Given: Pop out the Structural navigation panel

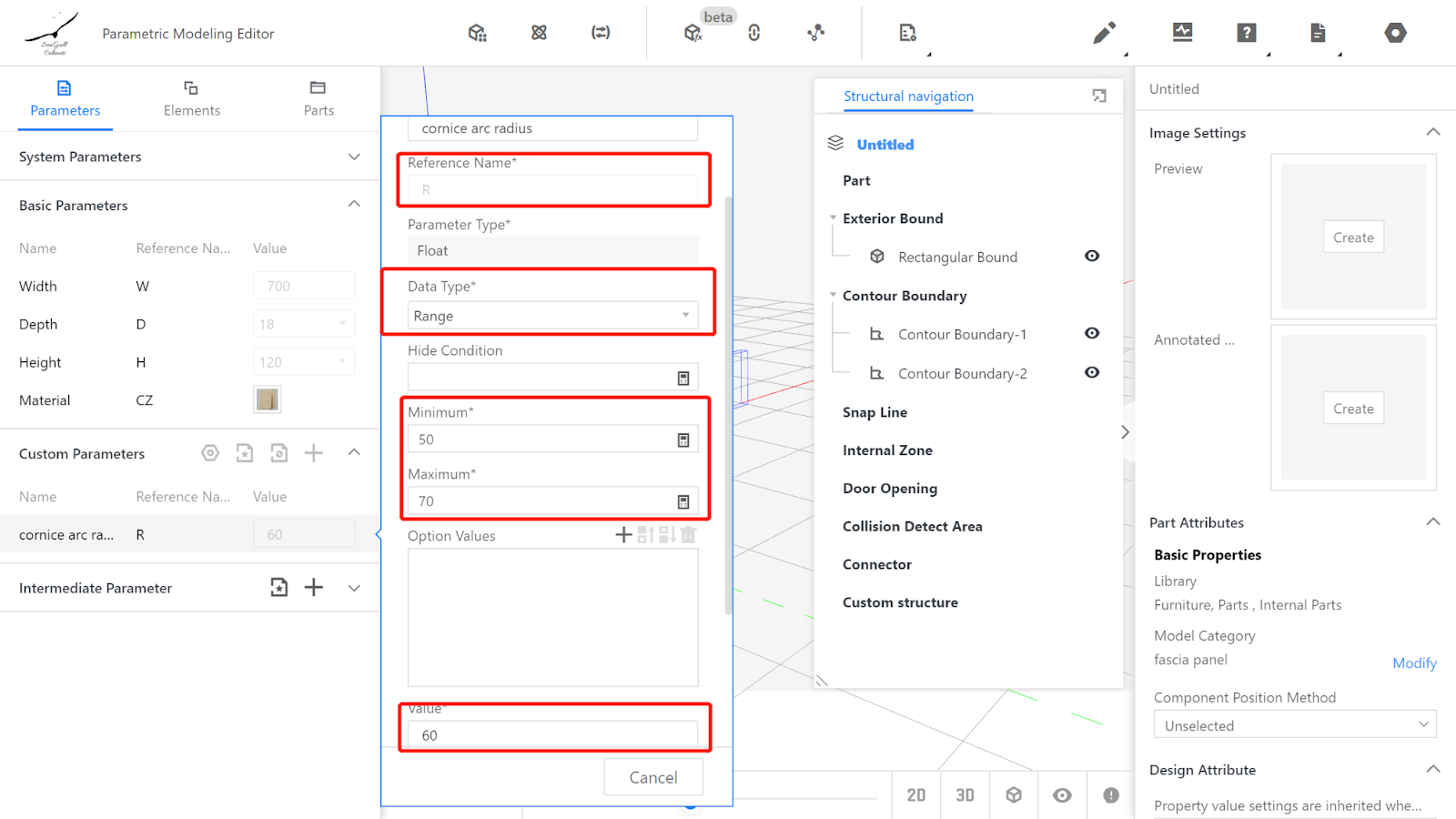Looking at the screenshot, I should tap(1099, 96).
